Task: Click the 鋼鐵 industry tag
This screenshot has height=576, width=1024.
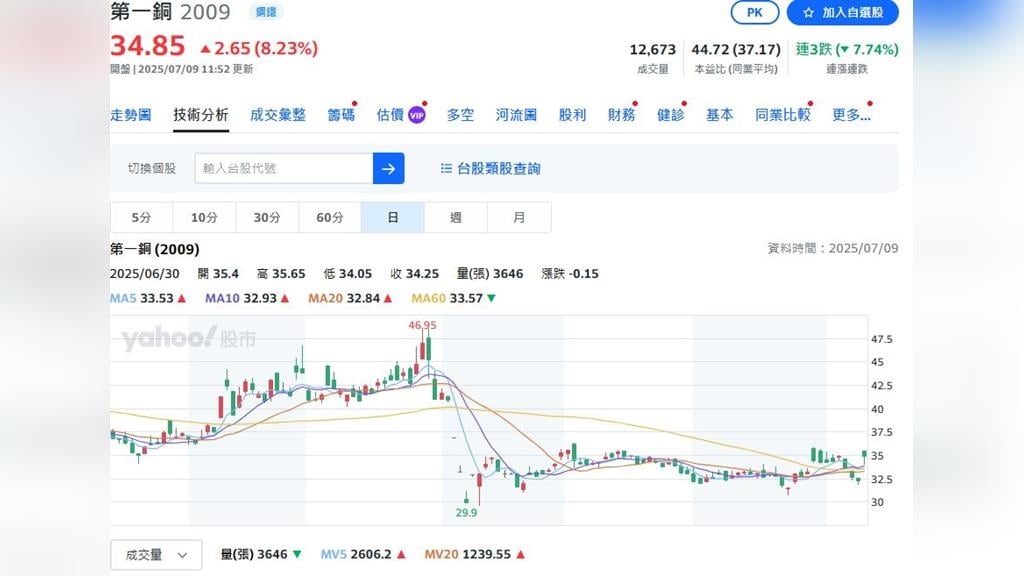Action: [266, 13]
